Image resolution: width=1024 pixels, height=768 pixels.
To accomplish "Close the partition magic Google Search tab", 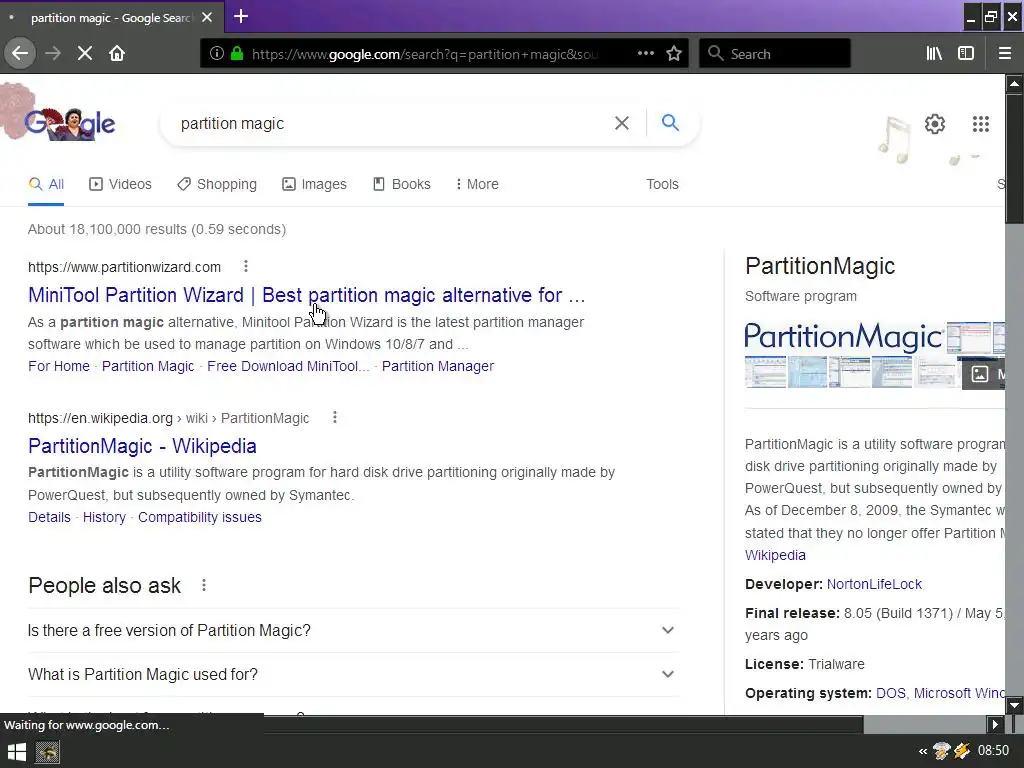I will pos(207,18).
